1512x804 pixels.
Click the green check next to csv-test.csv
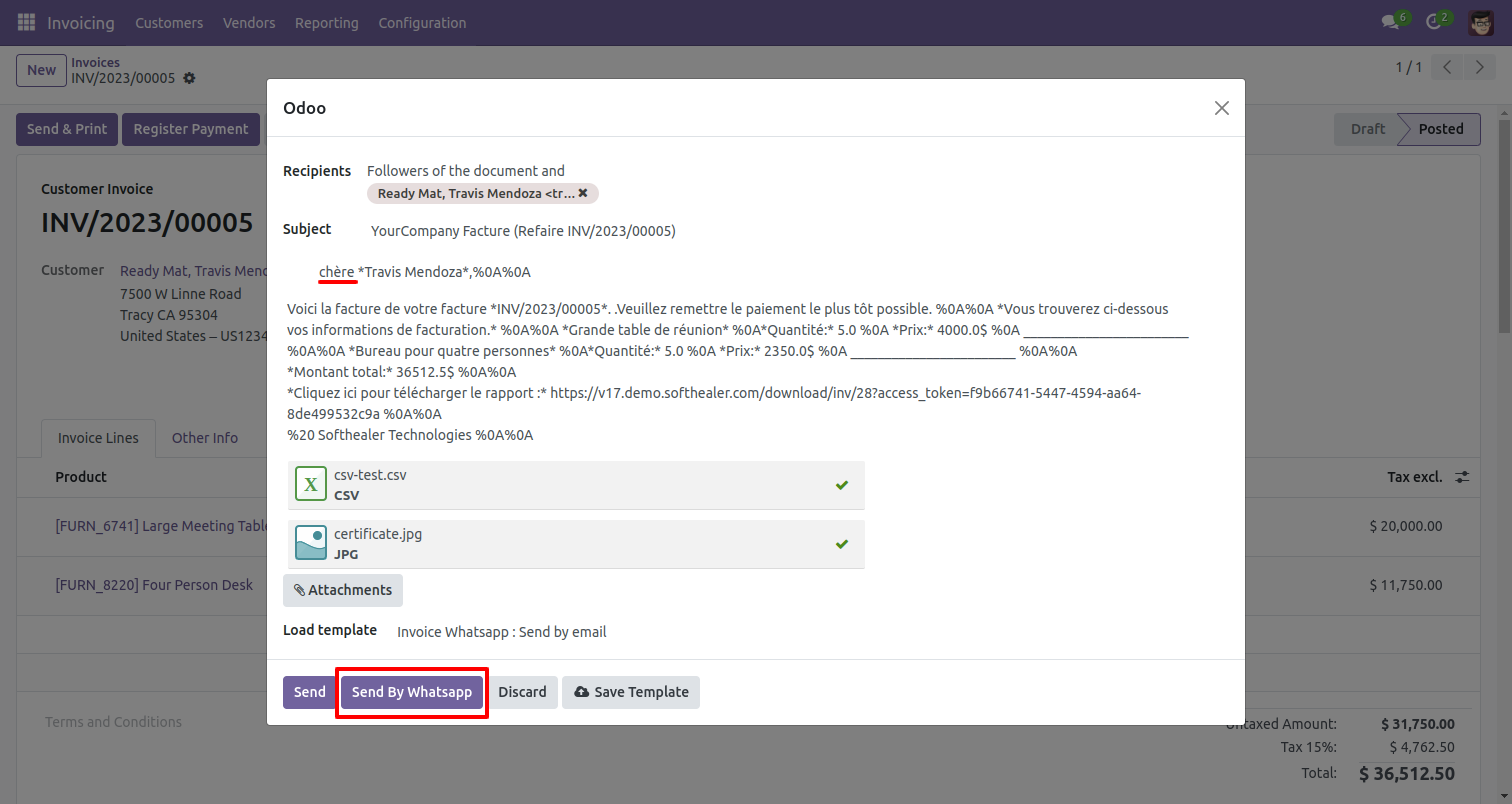pyautogui.click(x=842, y=485)
